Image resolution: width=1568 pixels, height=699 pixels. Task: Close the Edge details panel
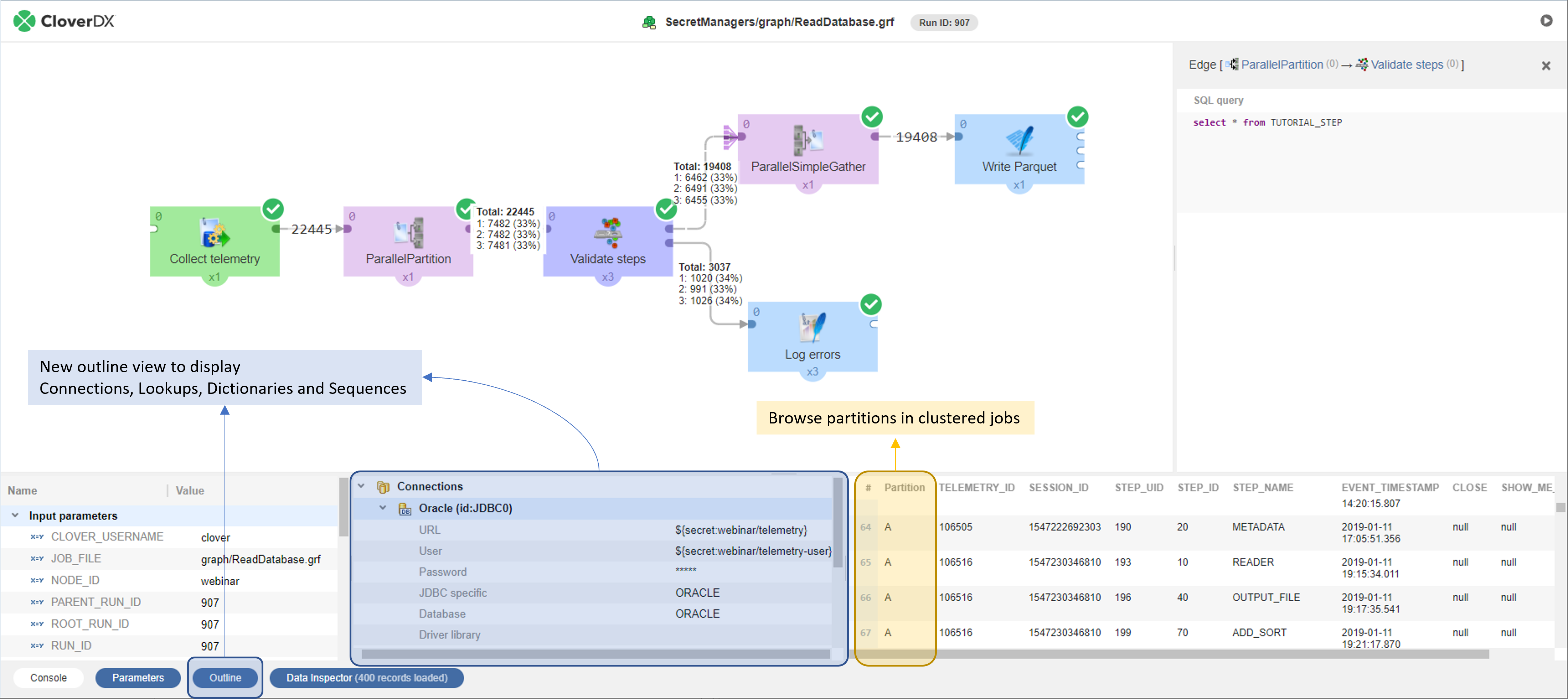[x=1546, y=66]
